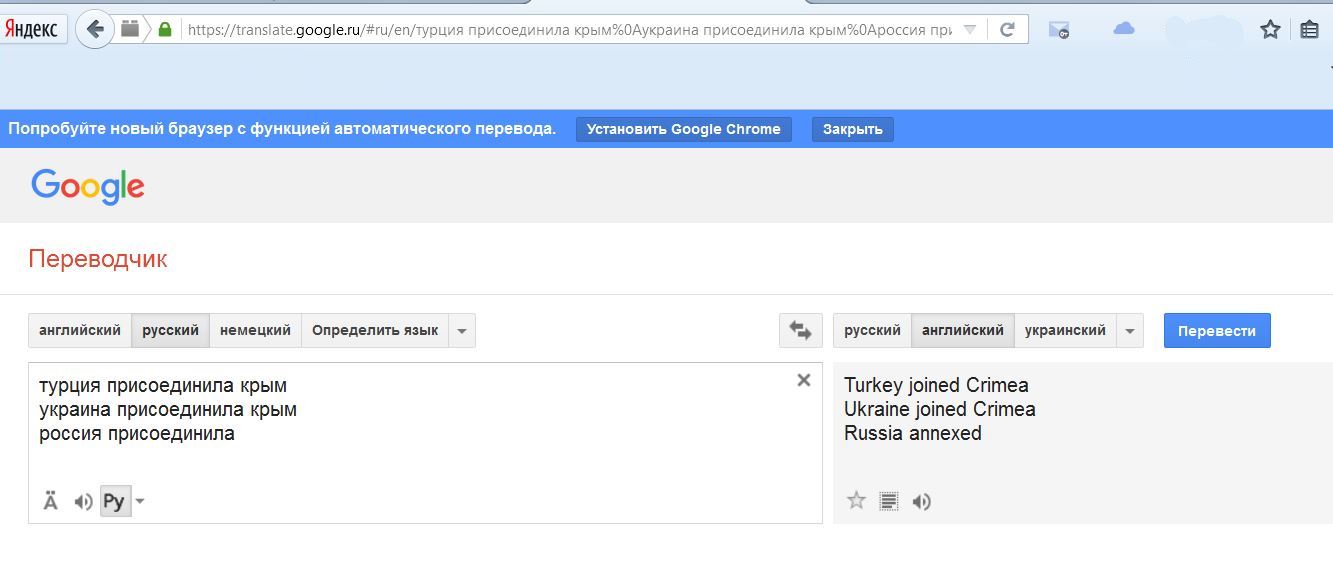
Task: Click the blue Перевести button
Action: [1217, 331]
